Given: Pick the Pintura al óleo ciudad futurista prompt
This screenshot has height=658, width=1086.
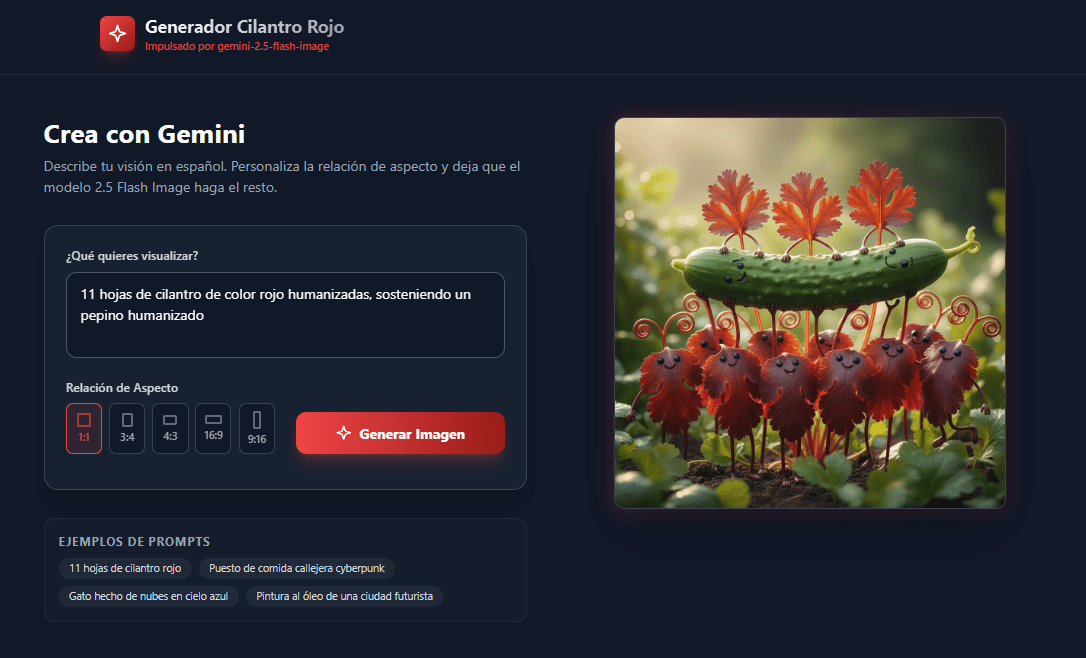Looking at the screenshot, I should coord(344,596).
